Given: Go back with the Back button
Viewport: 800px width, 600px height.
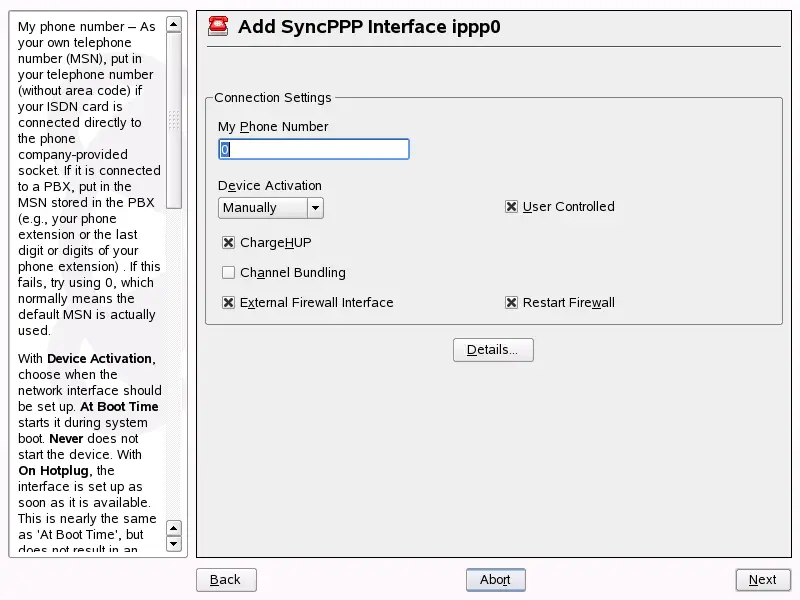Looking at the screenshot, I should (x=226, y=580).
